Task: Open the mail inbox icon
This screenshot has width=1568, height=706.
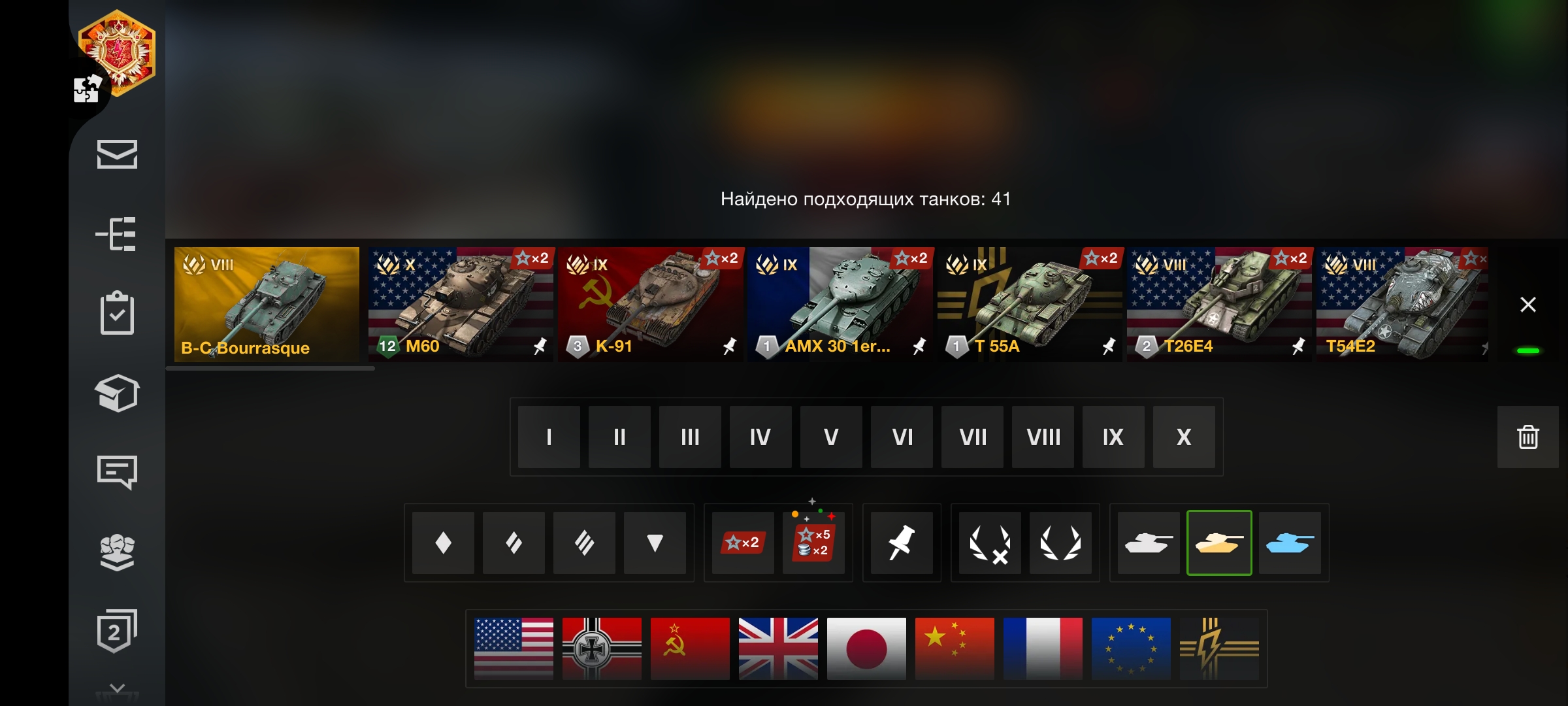Action: point(117,154)
